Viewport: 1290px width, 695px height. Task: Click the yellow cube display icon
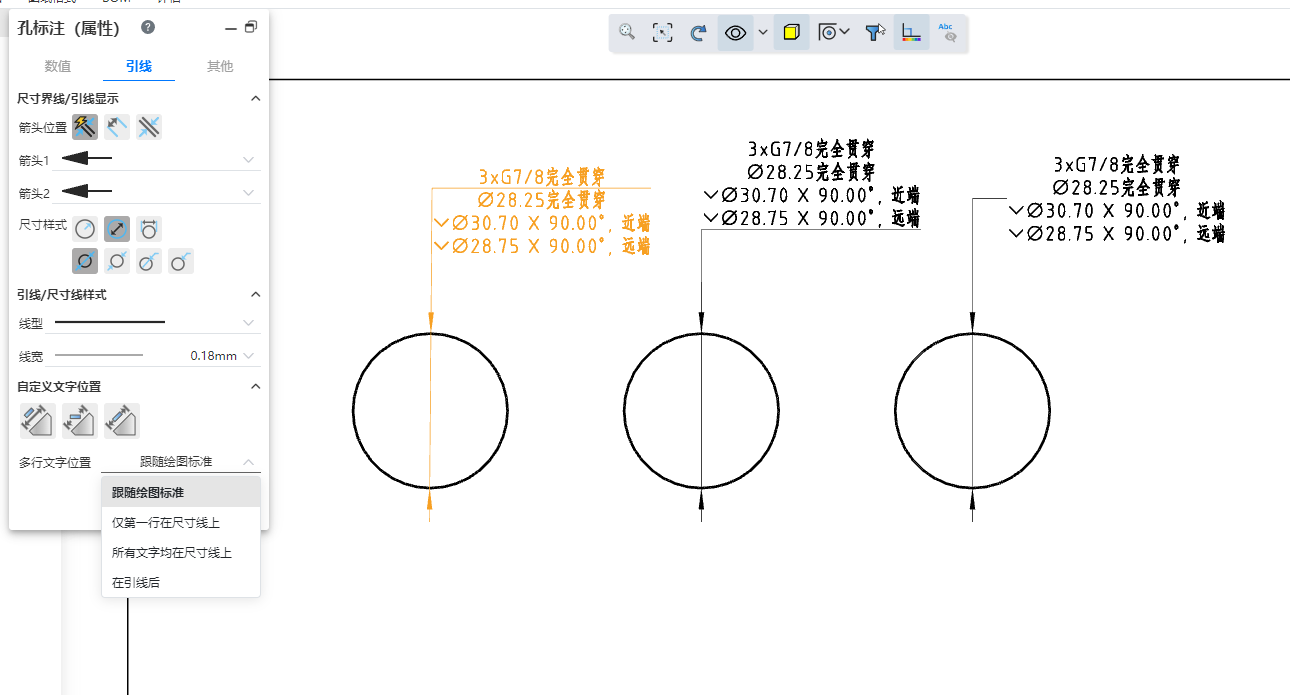(x=791, y=32)
